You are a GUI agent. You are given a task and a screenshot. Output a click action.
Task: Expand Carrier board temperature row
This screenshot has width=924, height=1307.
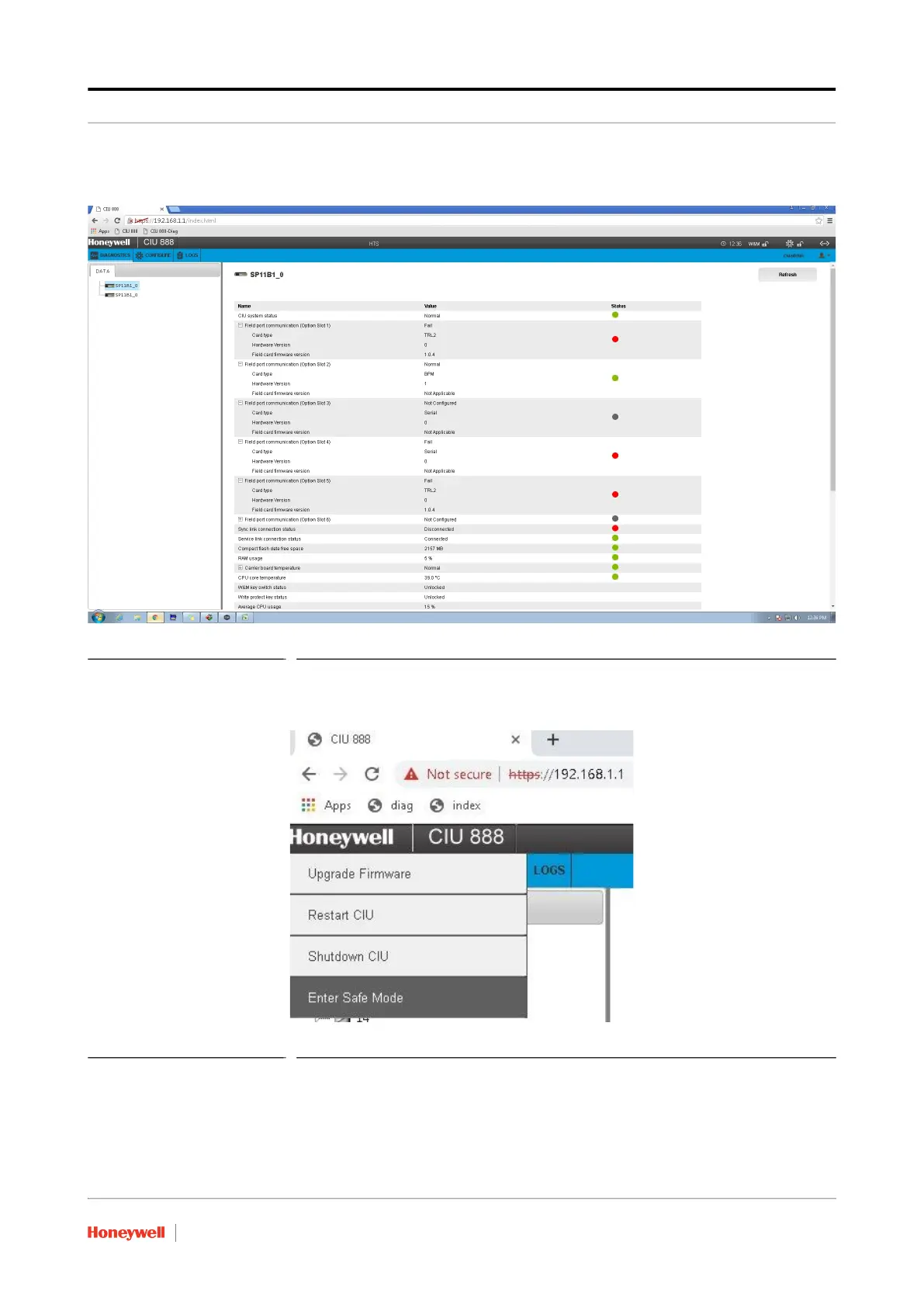tap(241, 568)
